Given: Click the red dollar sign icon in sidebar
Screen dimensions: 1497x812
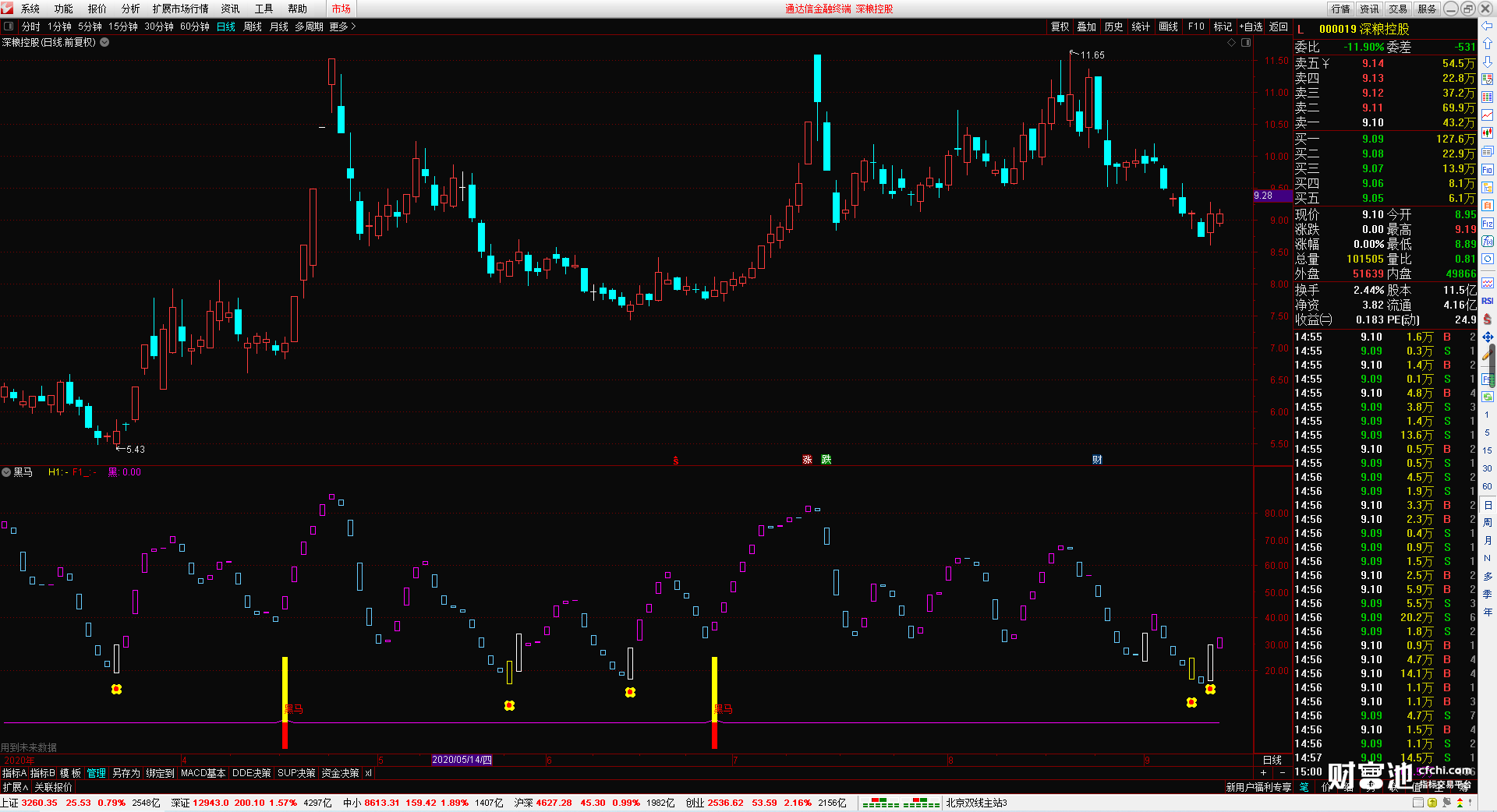Looking at the screenshot, I should (1488, 319).
